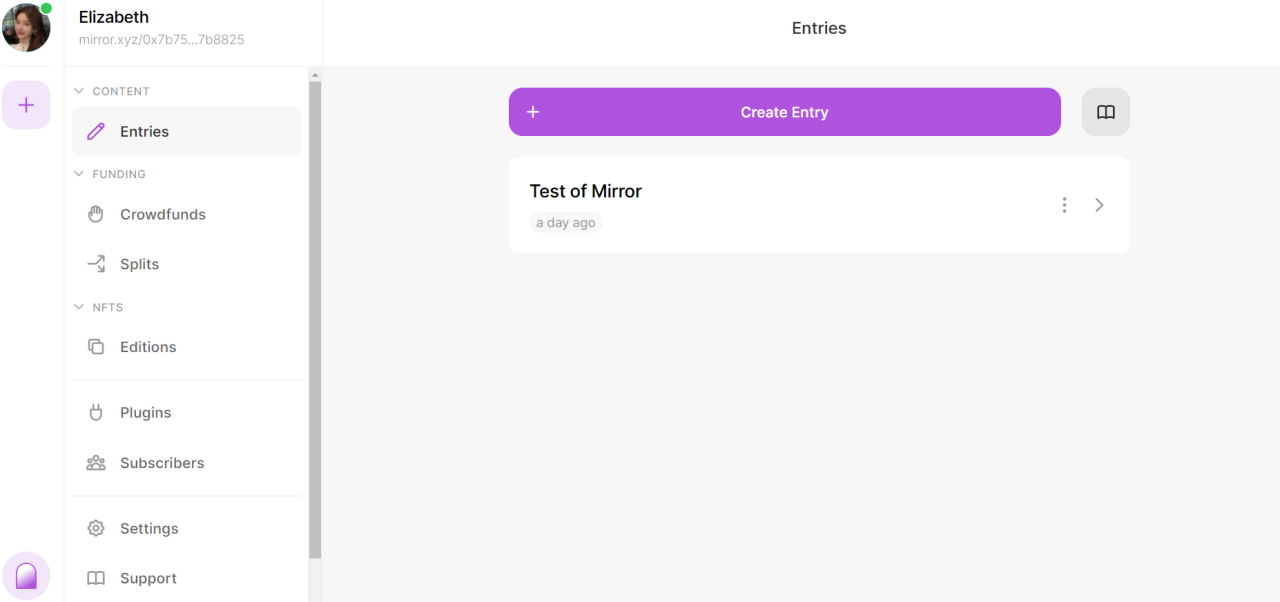Click the sidebar vertical scrollbar
This screenshot has width=1280, height=602.
point(315,320)
